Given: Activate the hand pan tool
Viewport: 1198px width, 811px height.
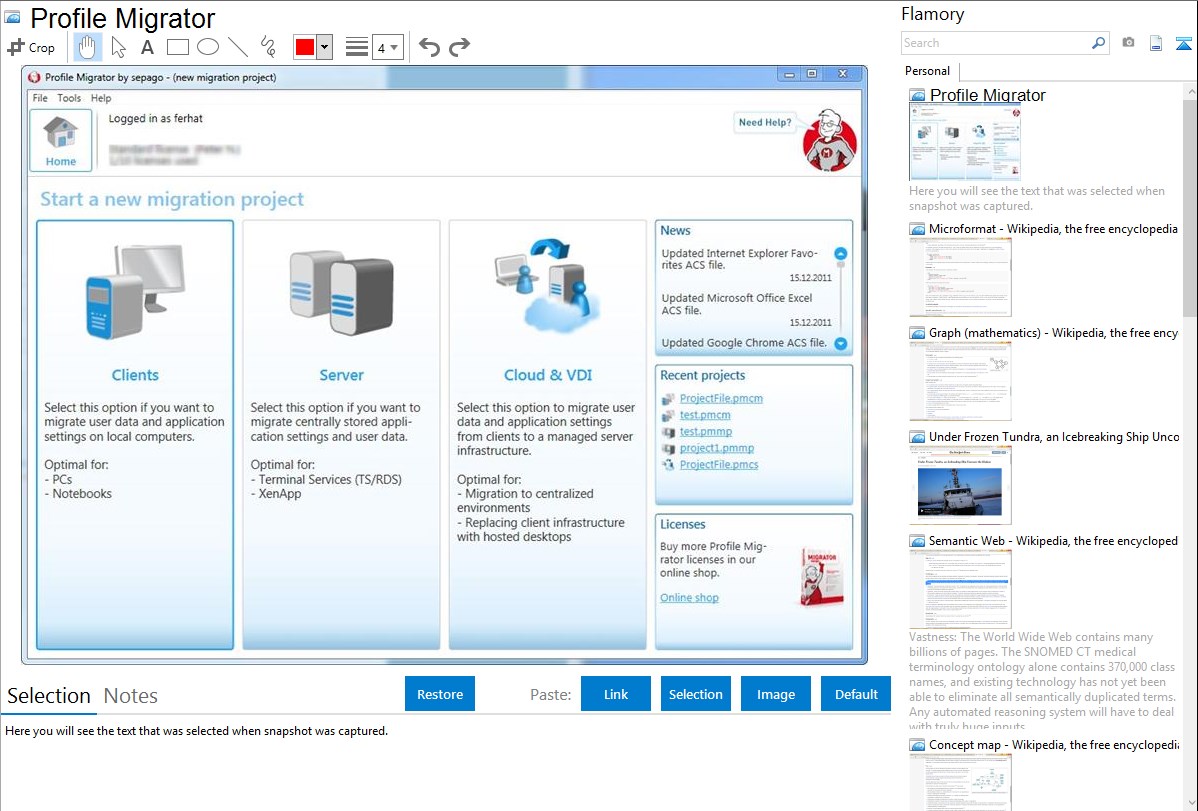Looking at the screenshot, I should (88, 47).
